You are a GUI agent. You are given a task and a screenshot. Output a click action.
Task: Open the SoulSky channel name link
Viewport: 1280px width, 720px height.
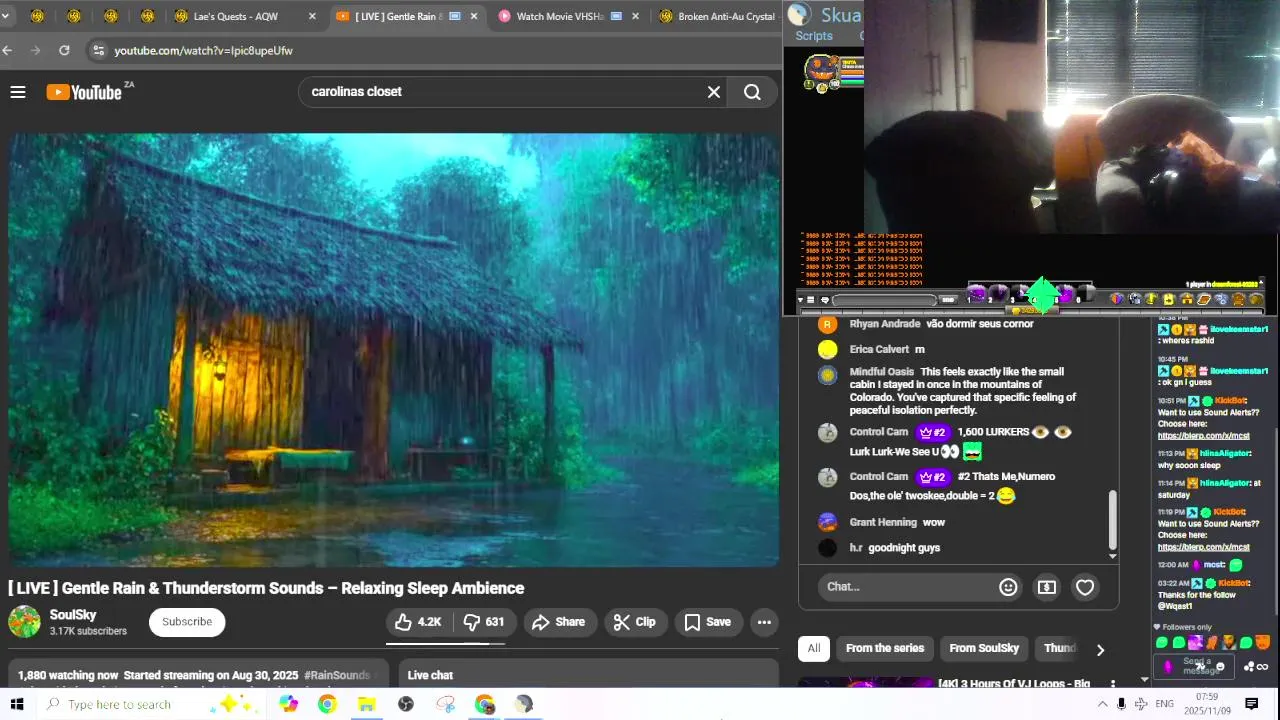tap(73, 615)
